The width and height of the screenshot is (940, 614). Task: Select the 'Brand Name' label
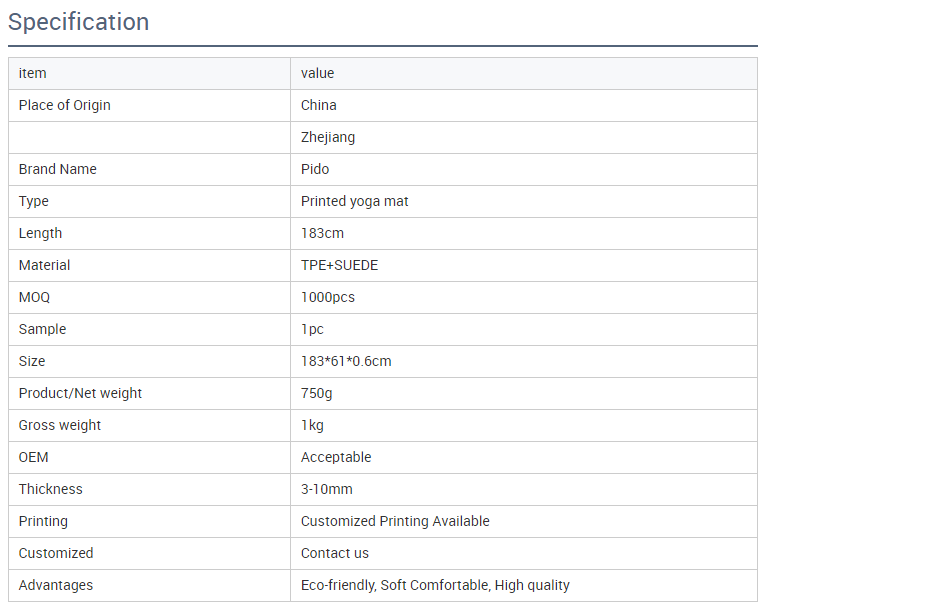[58, 169]
